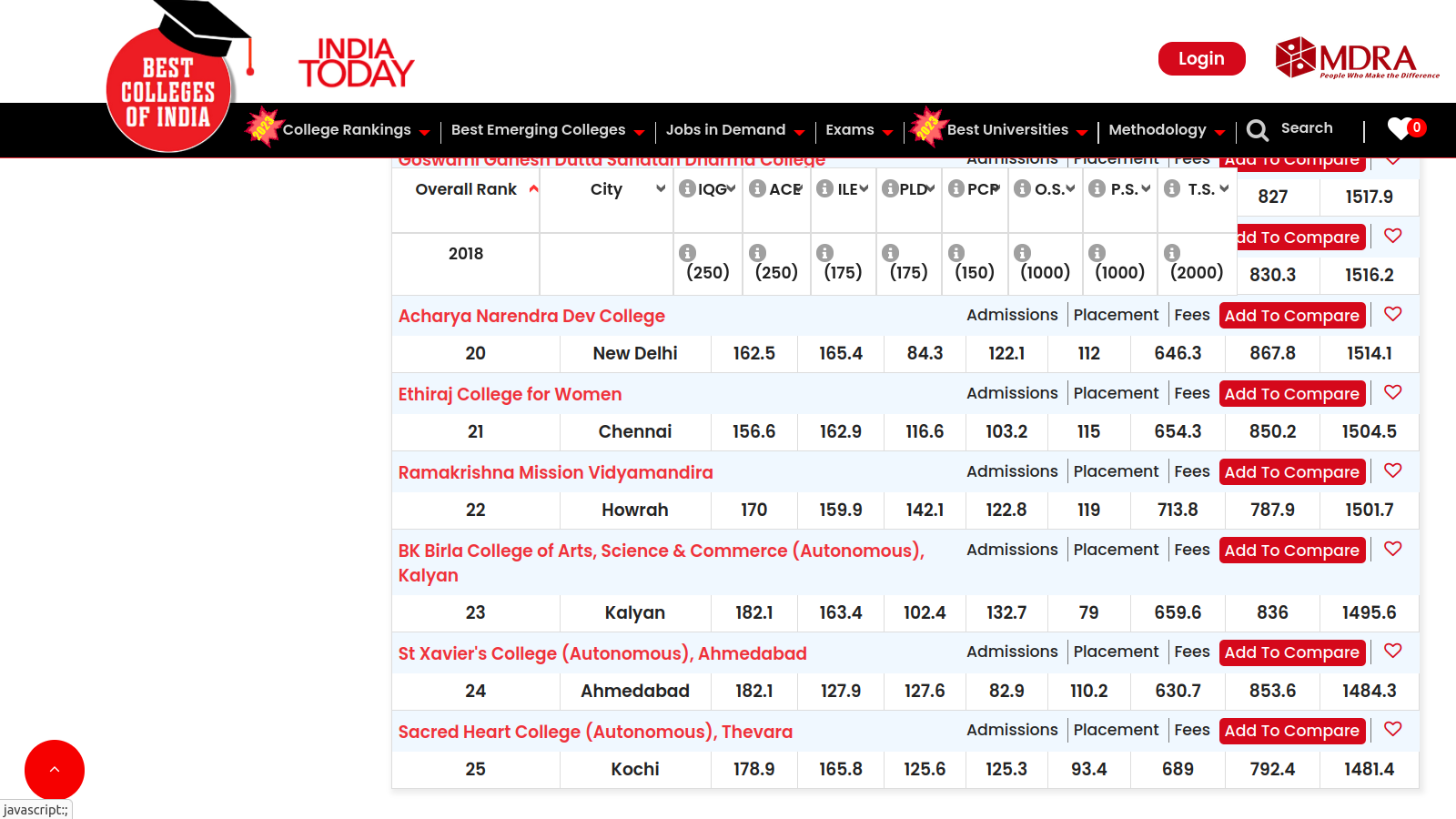Favorite BK Birla College heart icon
Viewport: 1456px width, 819px height.
pos(1393,549)
